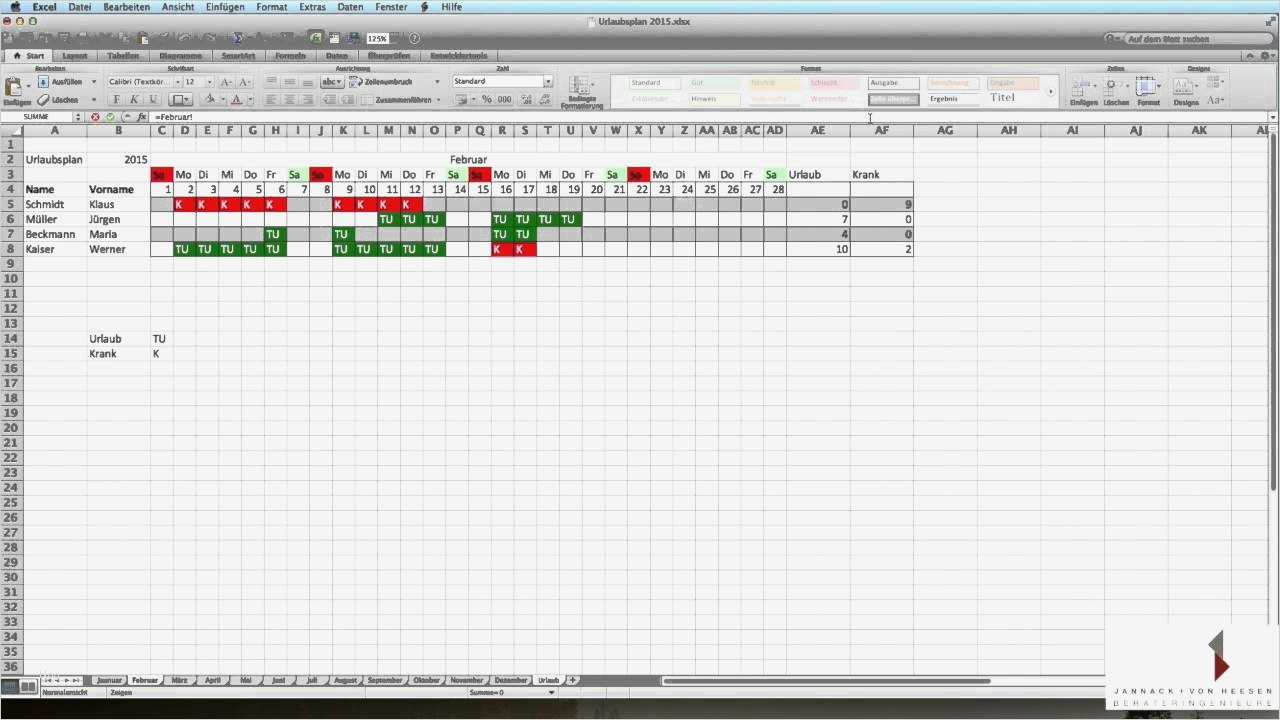Image resolution: width=1280 pixels, height=720 pixels.
Task: Open the name box dropdown SUMME
Action: [78, 117]
